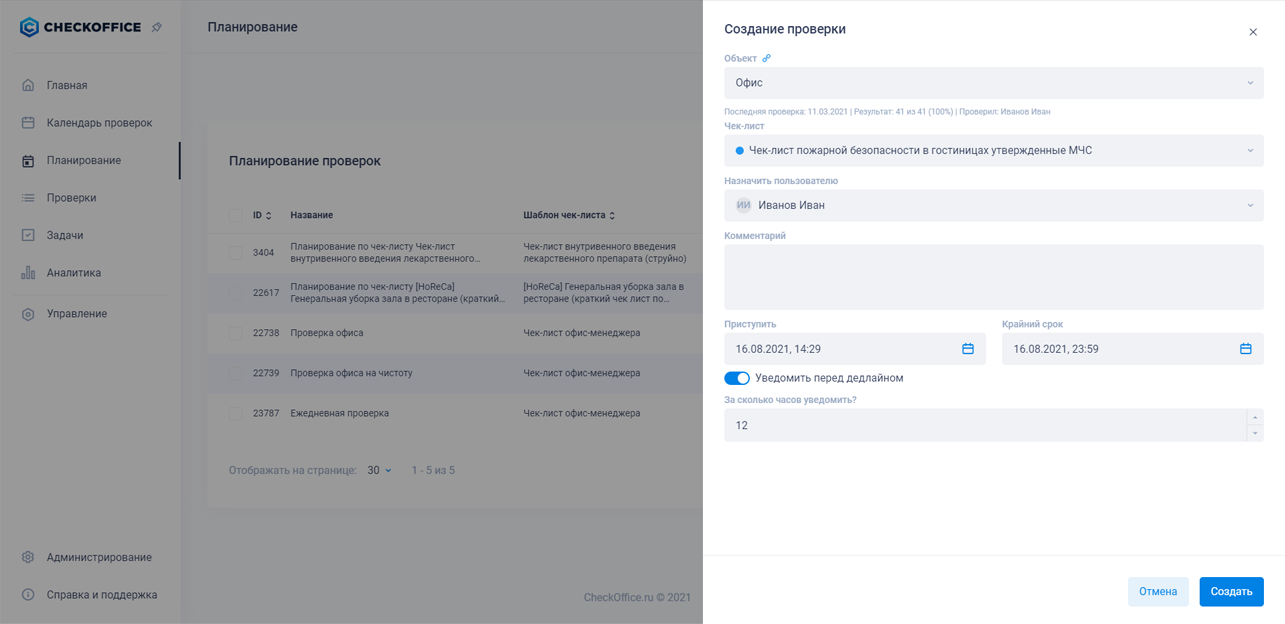This screenshot has height=624, width=1285.
Task: Go to Календарь проверок in sidebar
Action: (98, 123)
